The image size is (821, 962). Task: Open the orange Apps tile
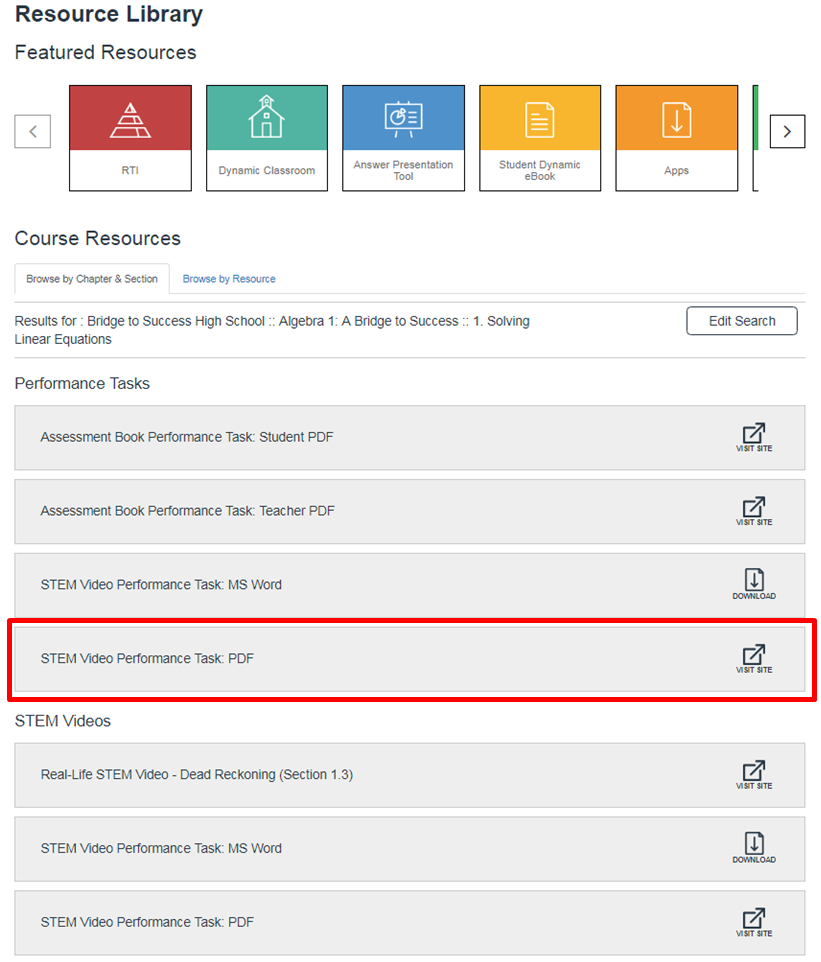tap(676, 137)
